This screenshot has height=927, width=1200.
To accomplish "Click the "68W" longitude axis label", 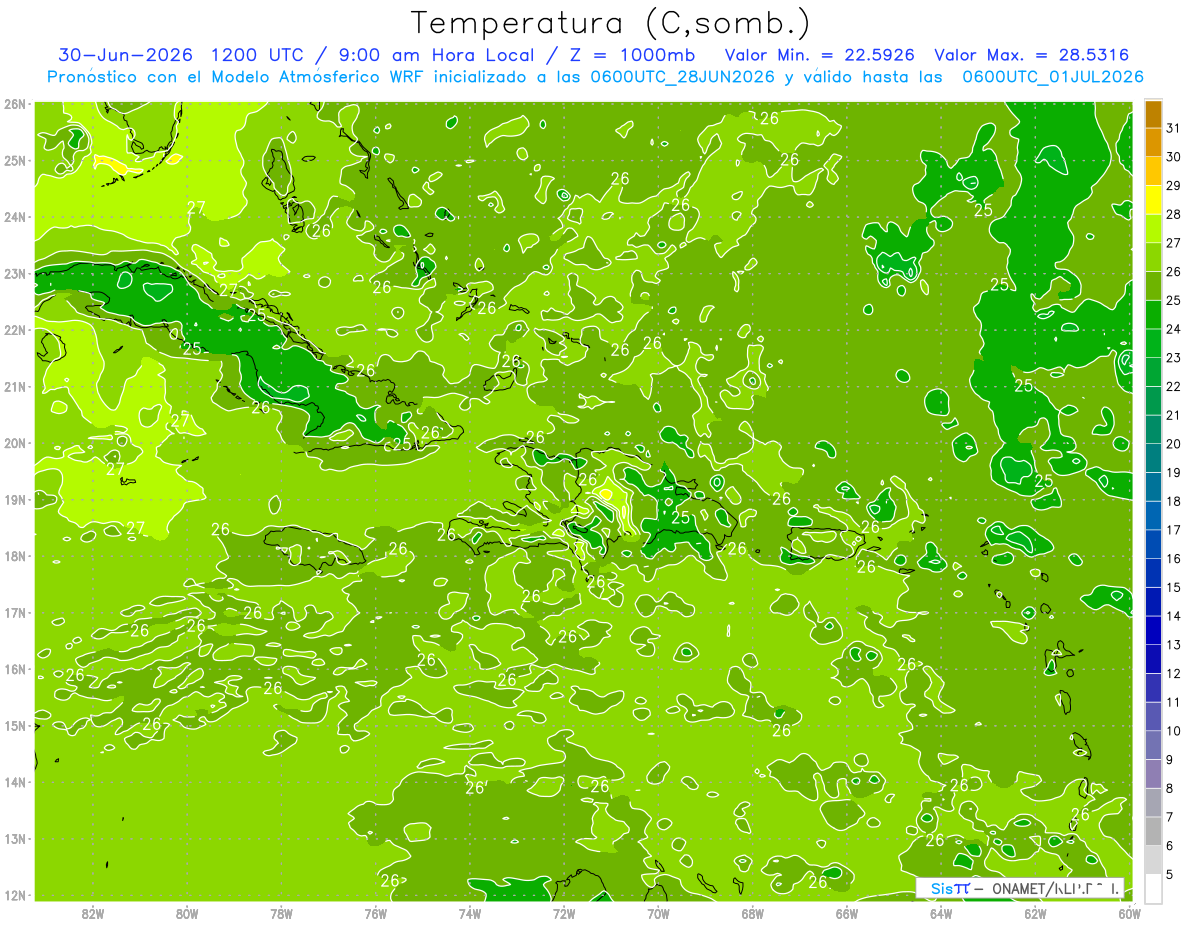I will (x=753, y=913).
